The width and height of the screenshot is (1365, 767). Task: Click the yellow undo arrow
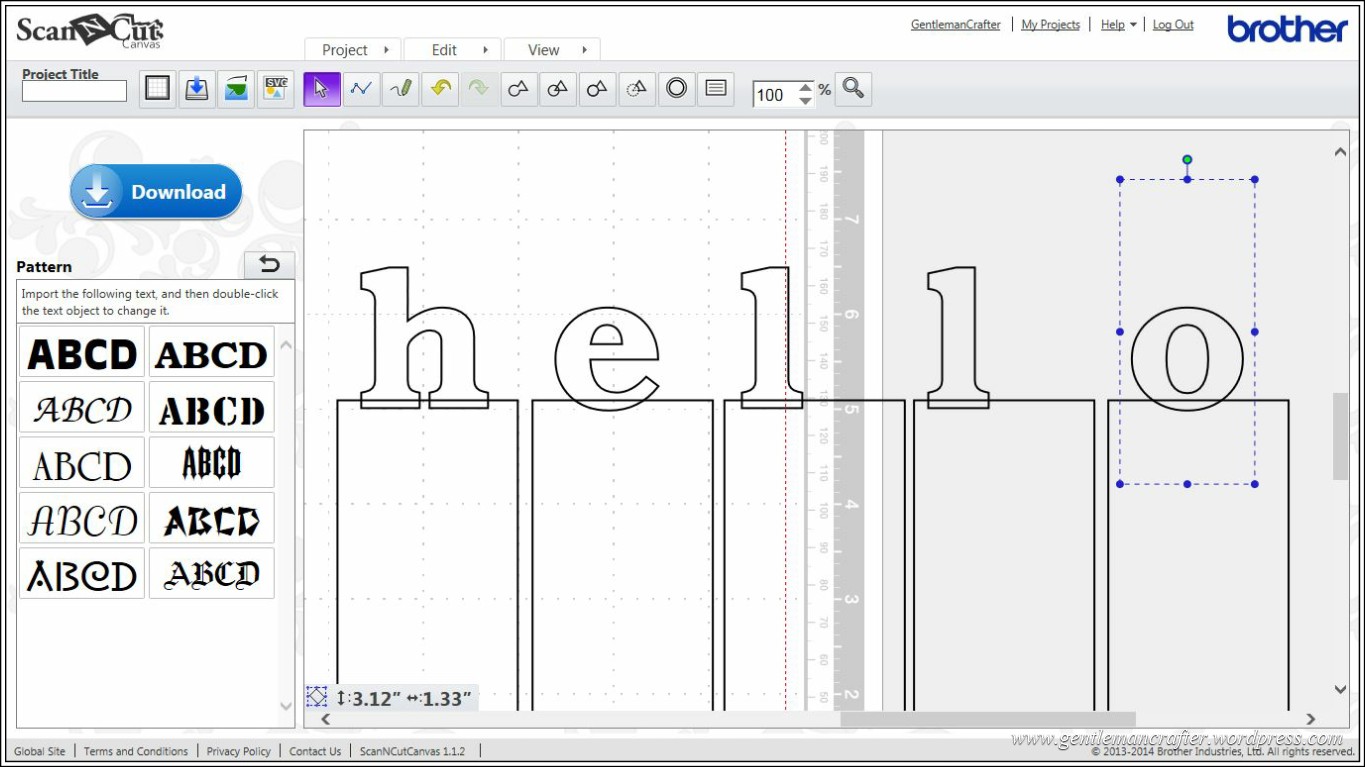[x=440, y=89]
